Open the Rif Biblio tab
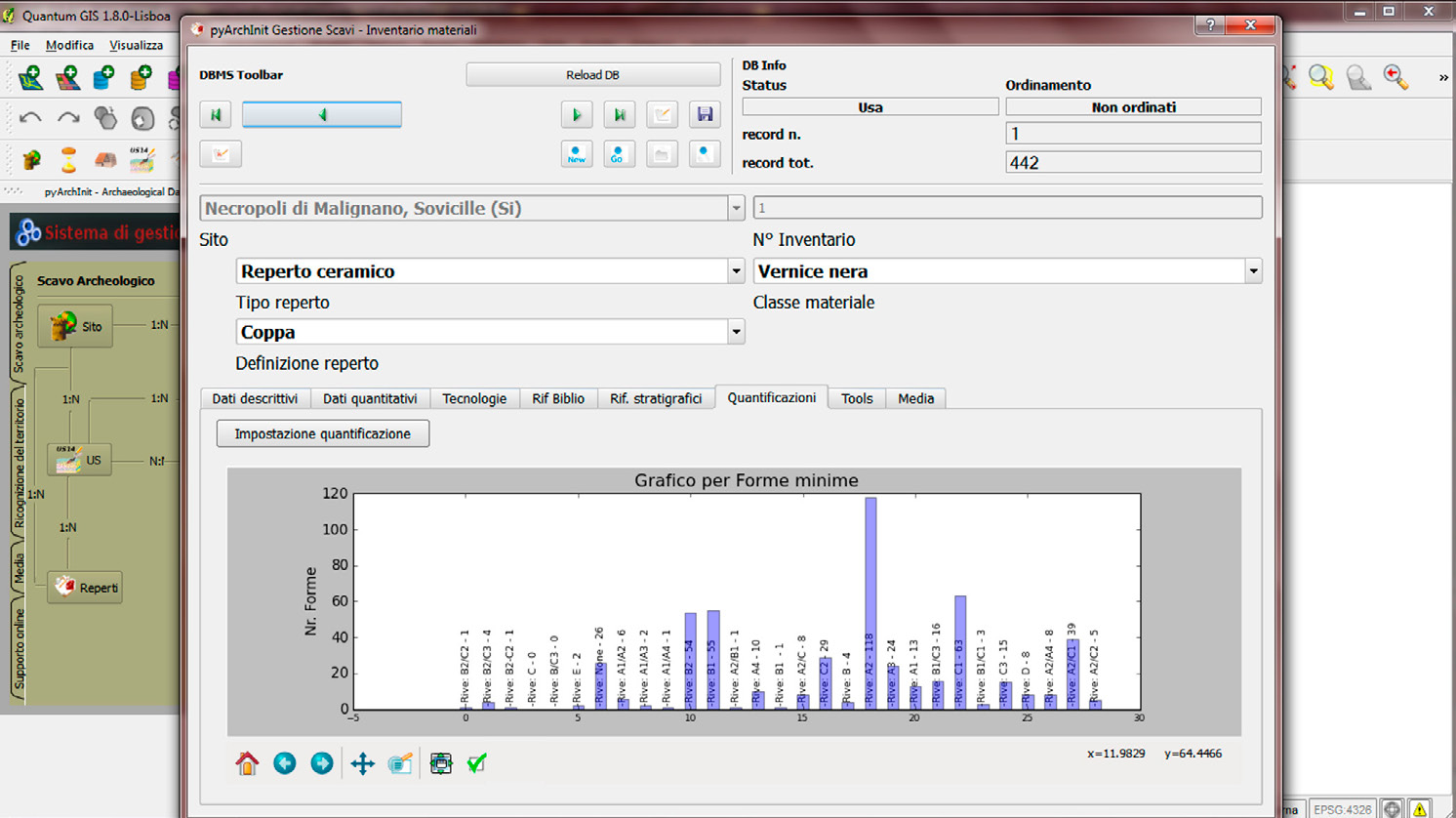 pos(558,398)
